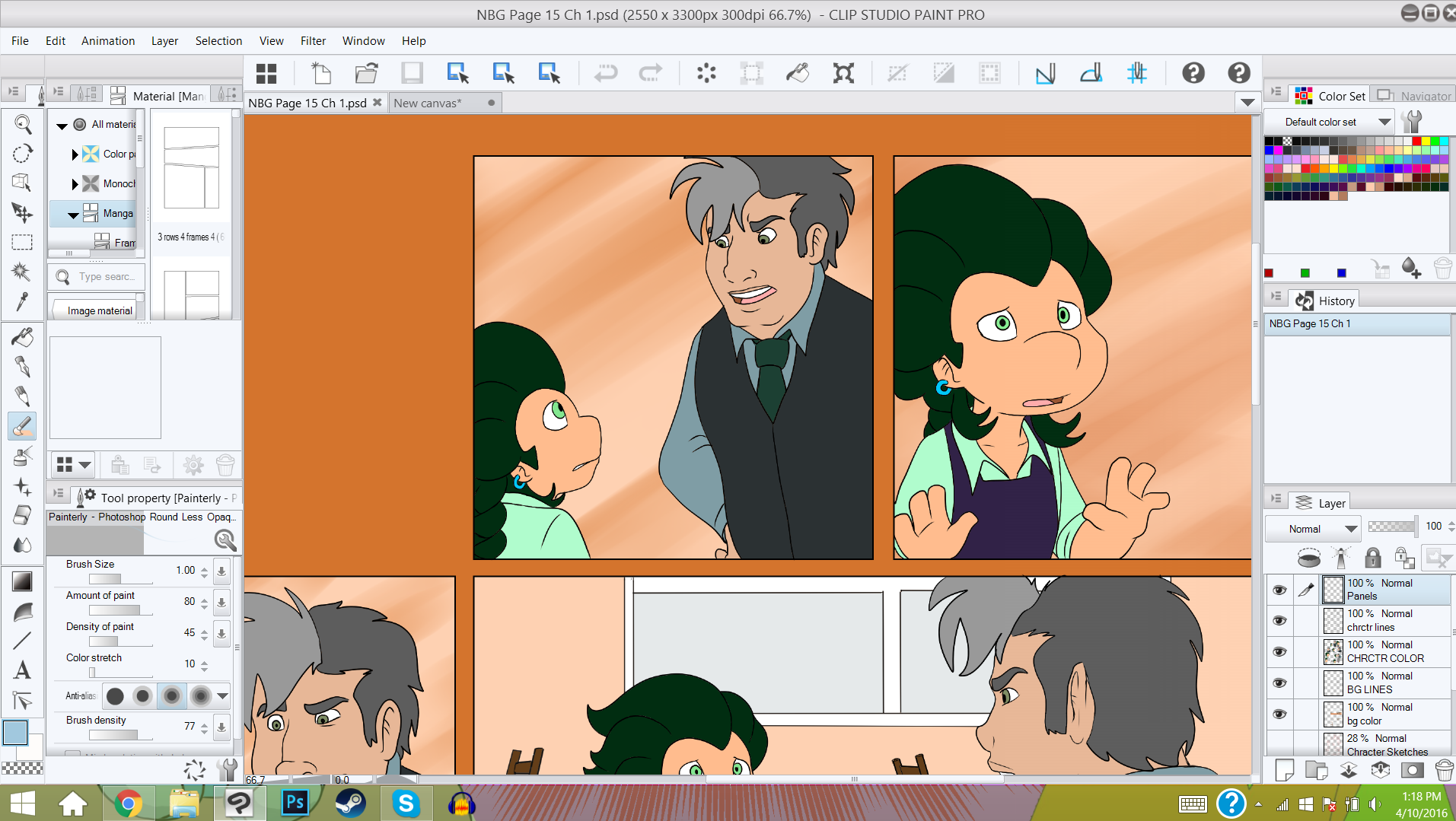The height and width of the screenshot is (821, 1456).
Task: Hide the BG LINES layer
Action: pyautogui.click(x=1279, y=683)
